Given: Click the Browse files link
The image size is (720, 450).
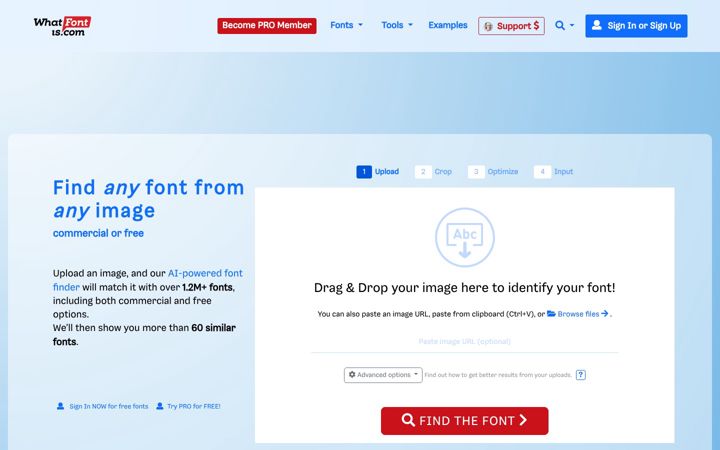Looking at the screenshot, I should pos(578,314).
